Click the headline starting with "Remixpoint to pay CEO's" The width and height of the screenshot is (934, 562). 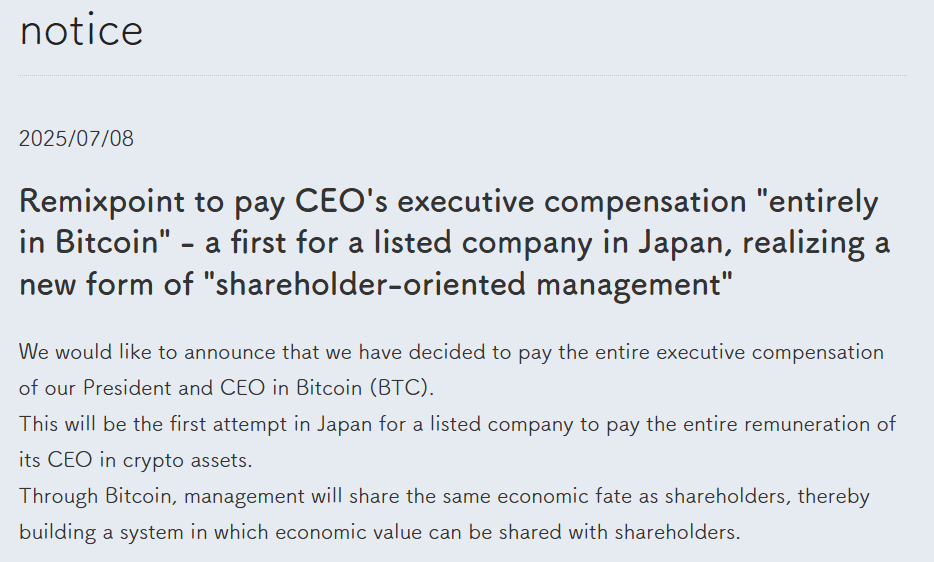click(454, 242)
